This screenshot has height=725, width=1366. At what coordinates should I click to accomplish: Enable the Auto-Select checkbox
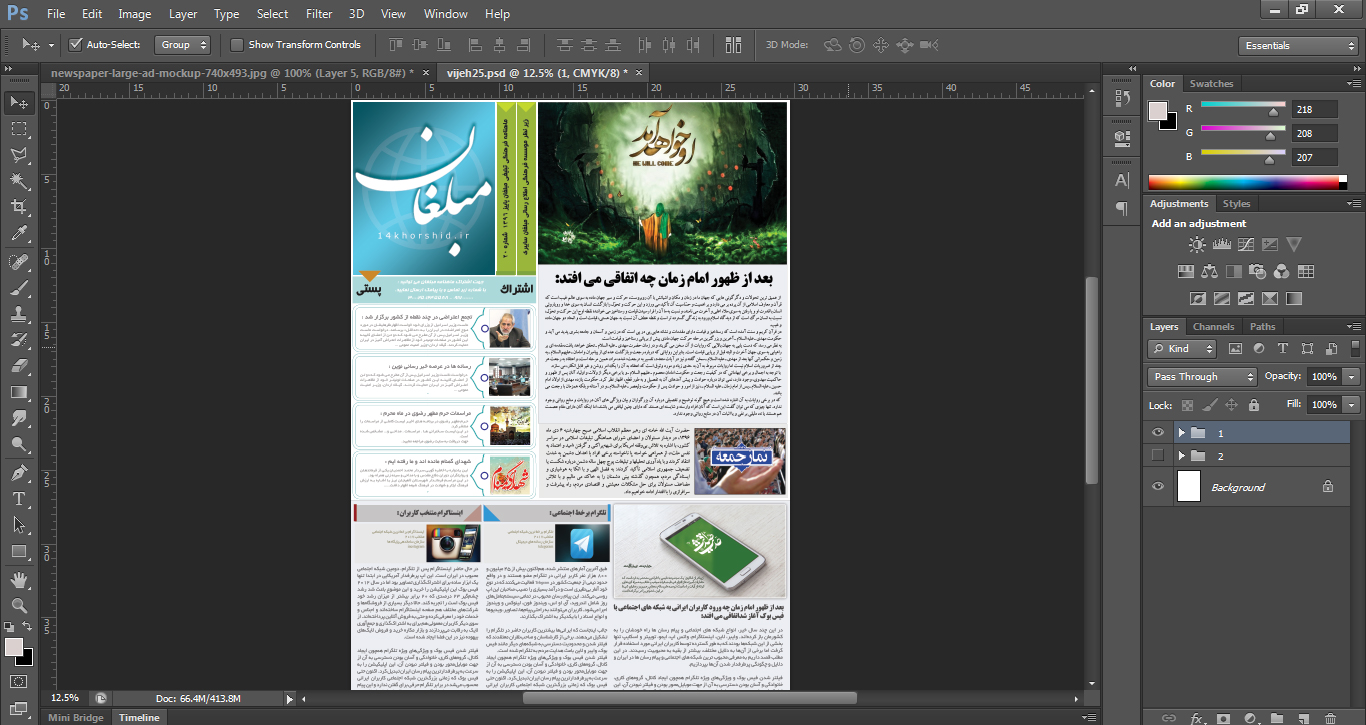(75, 45)
